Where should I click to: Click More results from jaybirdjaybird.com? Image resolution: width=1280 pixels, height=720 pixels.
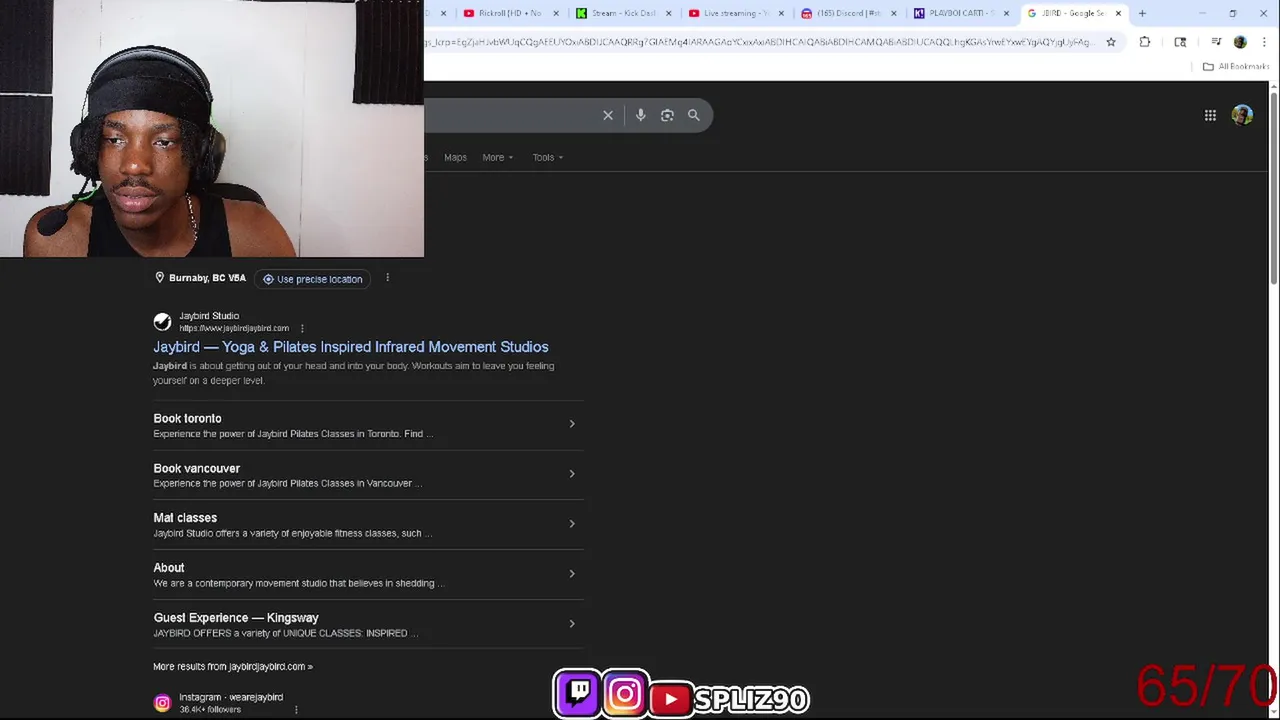coord(233,666)
